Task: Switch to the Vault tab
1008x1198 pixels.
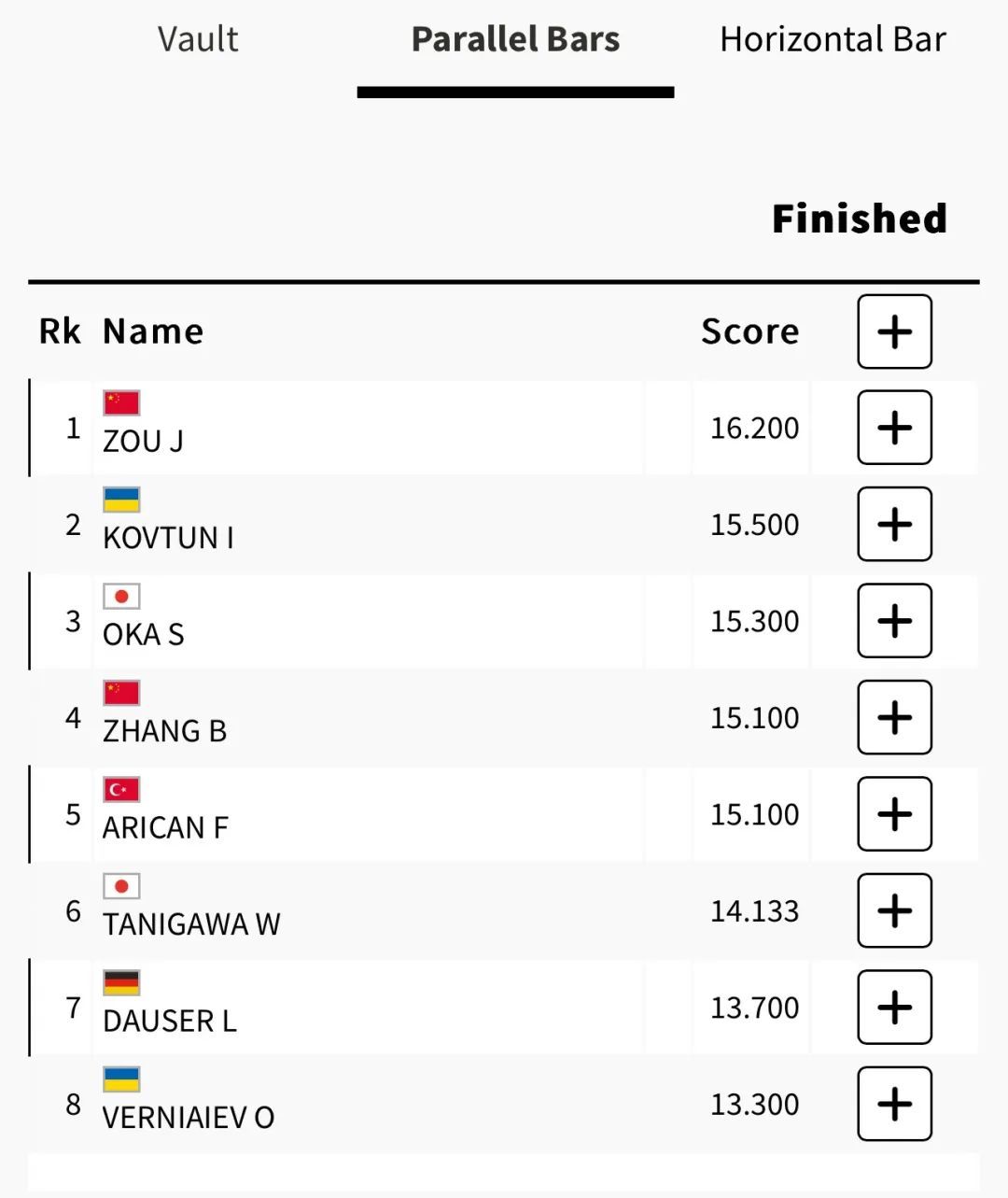Action: coord(198,39)
